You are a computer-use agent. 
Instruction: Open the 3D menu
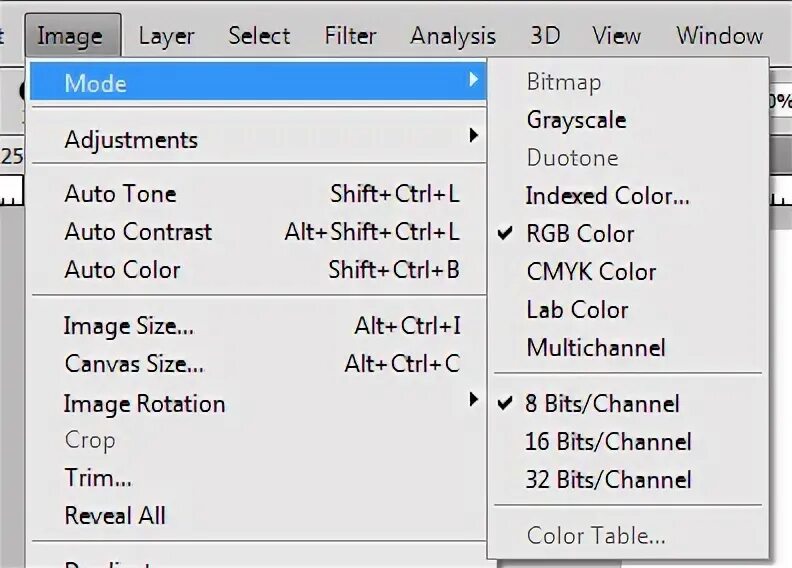pyautogui.click(x=545, y=37)
